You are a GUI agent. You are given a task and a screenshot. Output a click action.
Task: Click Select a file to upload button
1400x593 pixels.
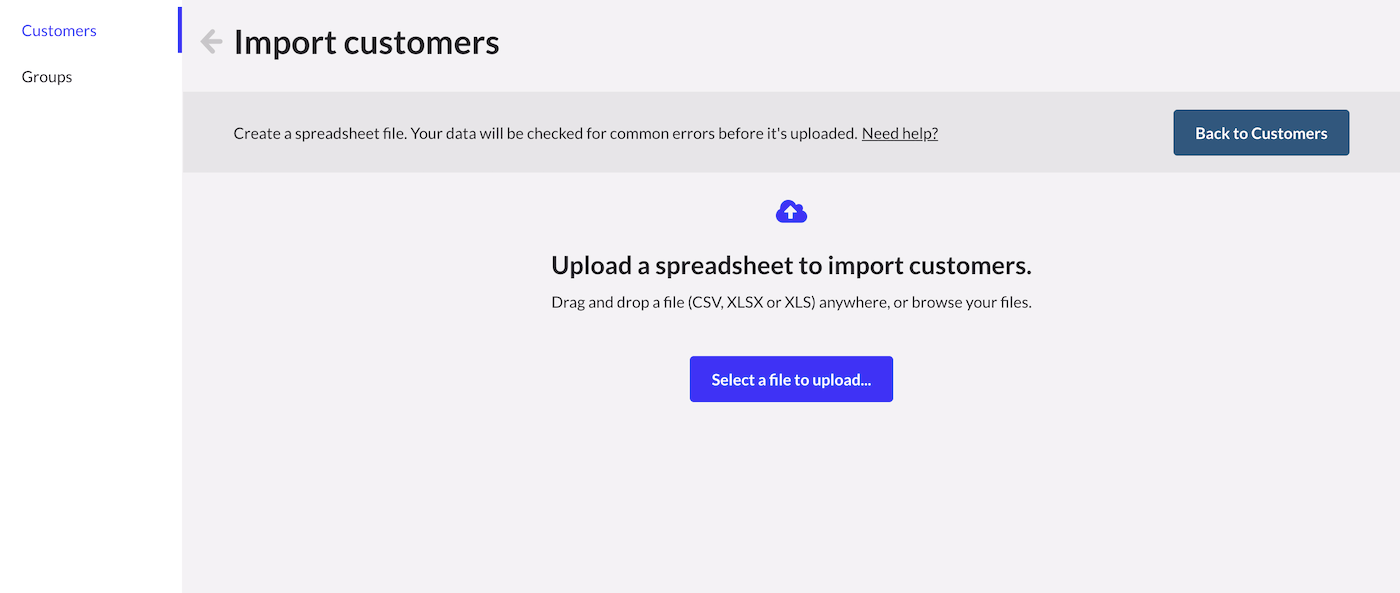[791, 379]
